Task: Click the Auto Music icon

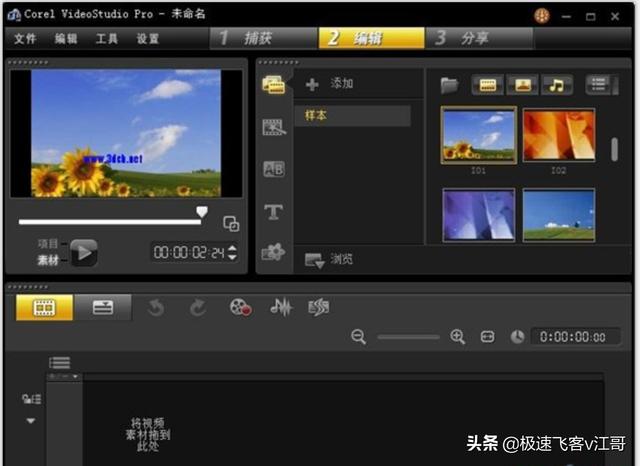Action: (319, 308)
